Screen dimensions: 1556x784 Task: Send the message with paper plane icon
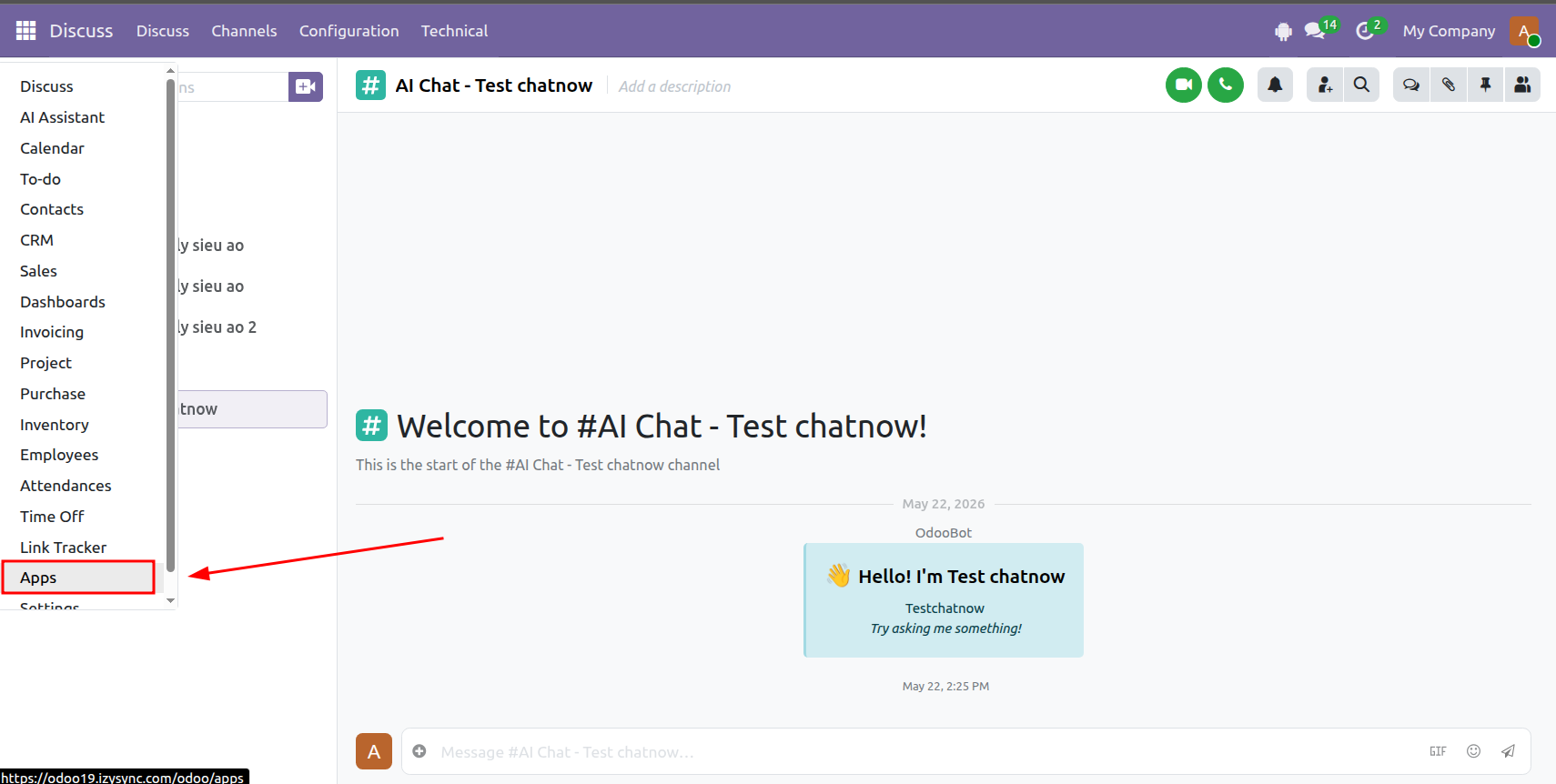[1508, 751]
